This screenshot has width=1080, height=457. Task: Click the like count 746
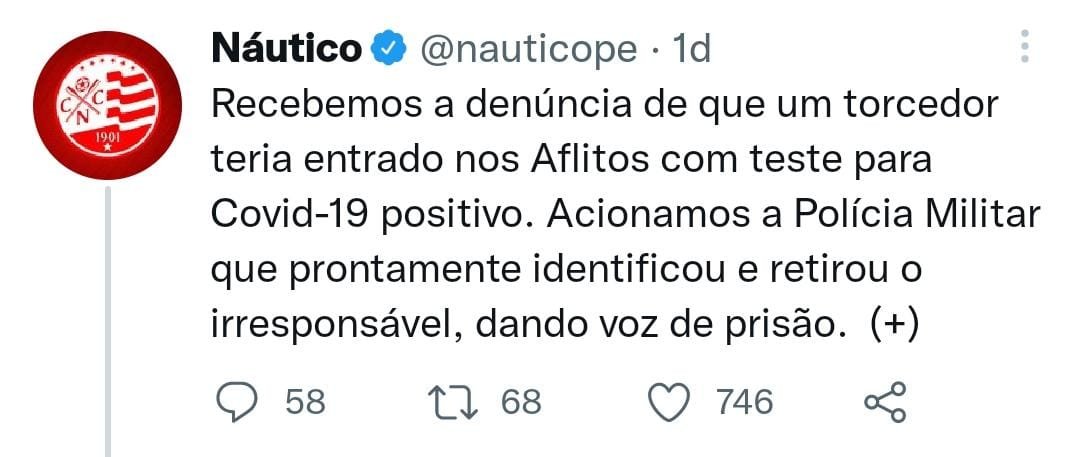pos(745,402)
